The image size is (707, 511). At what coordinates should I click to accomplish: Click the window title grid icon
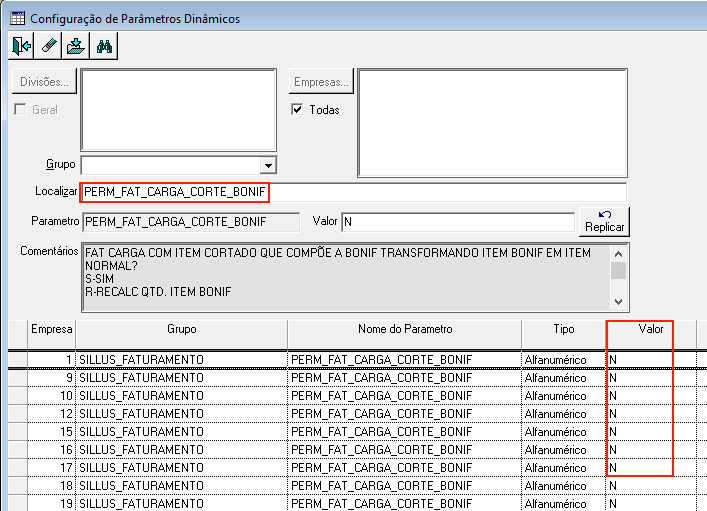[18, 18]
